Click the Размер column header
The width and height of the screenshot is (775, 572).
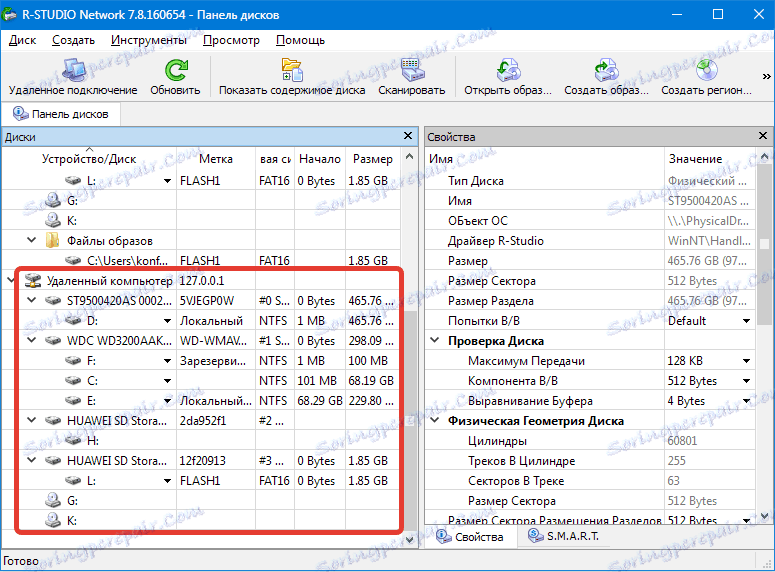point(372,159)
